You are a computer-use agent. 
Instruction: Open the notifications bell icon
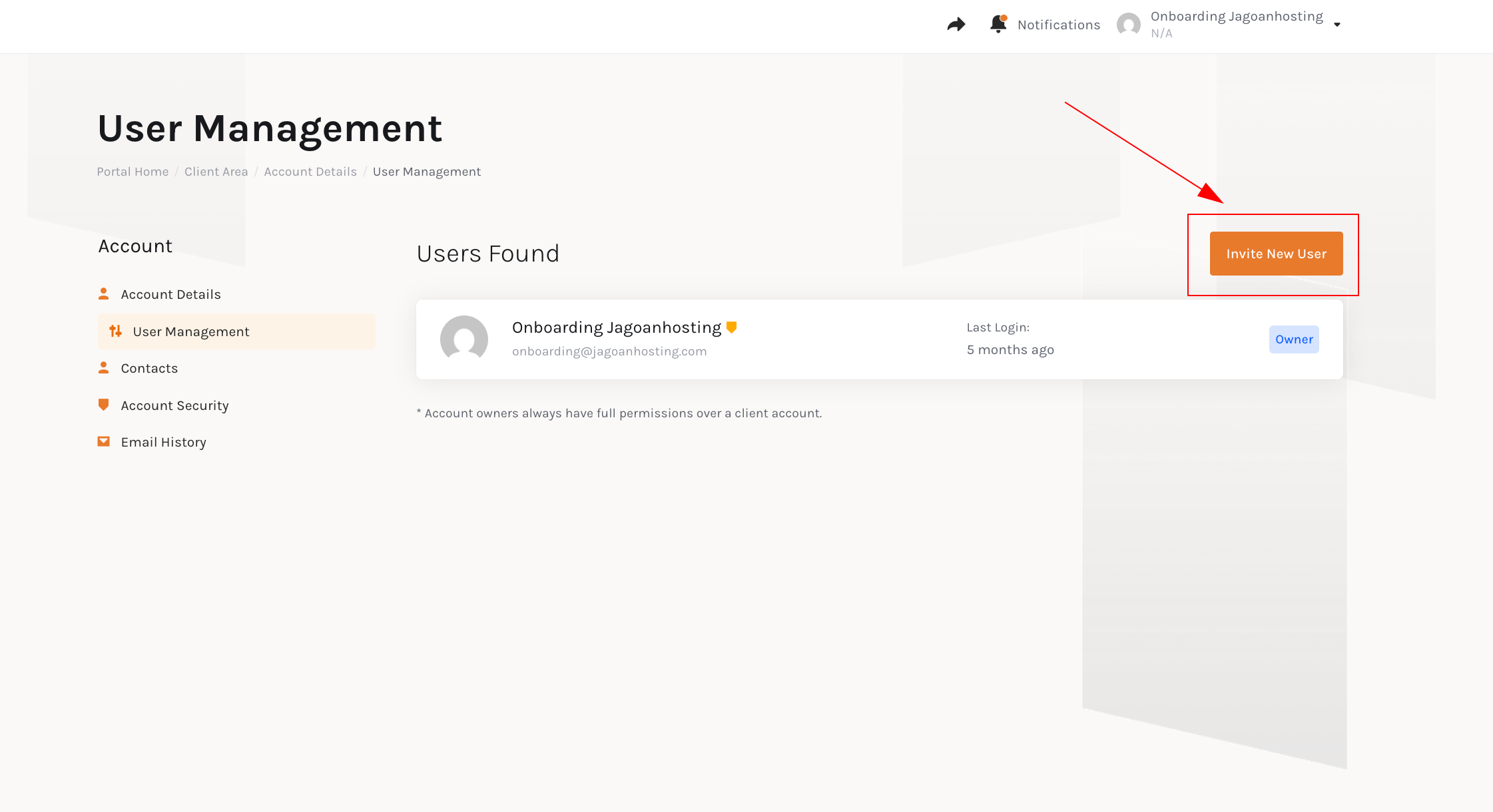point(998,24)
